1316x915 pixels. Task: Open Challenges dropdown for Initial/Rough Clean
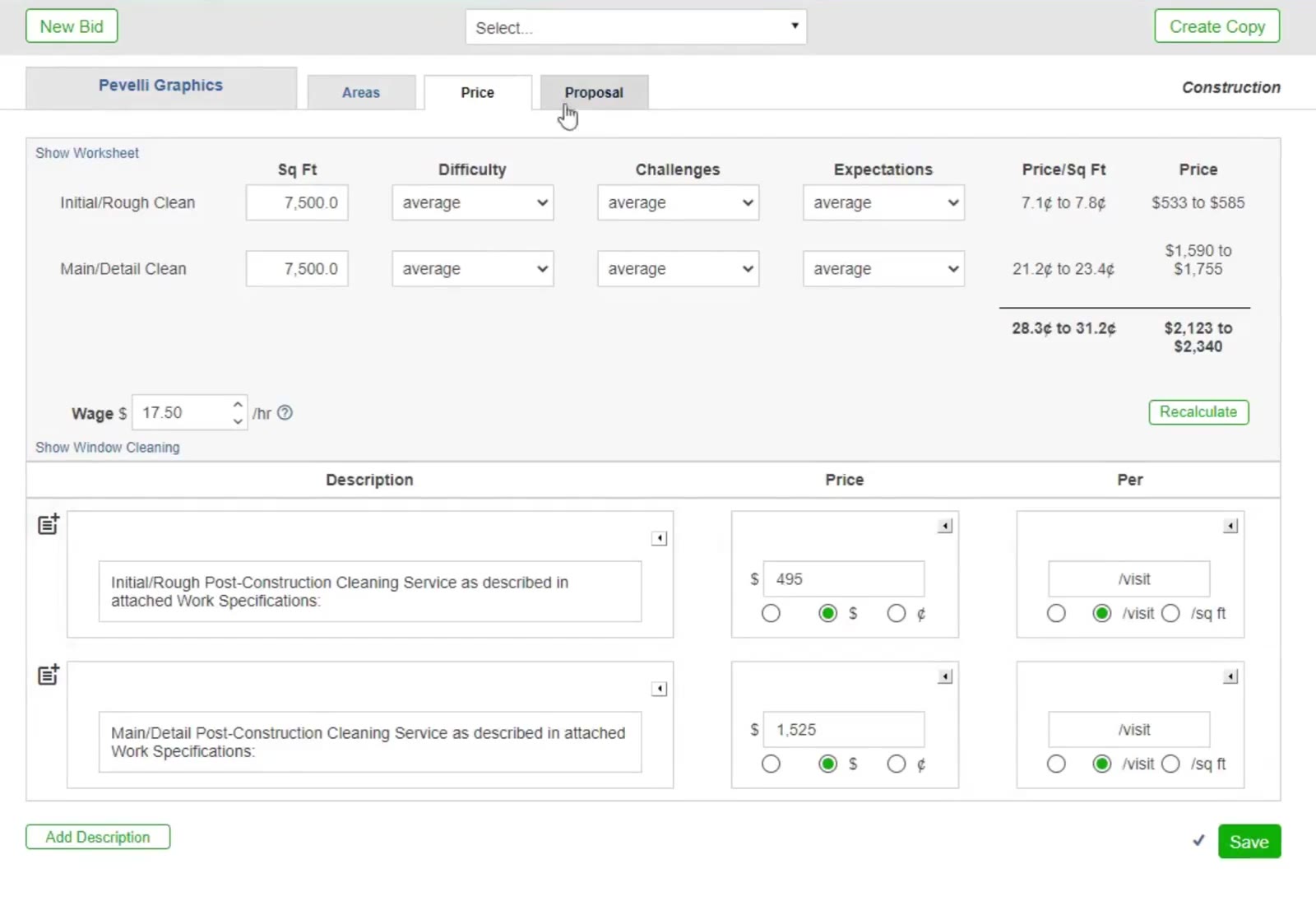(x=679, y=202)
